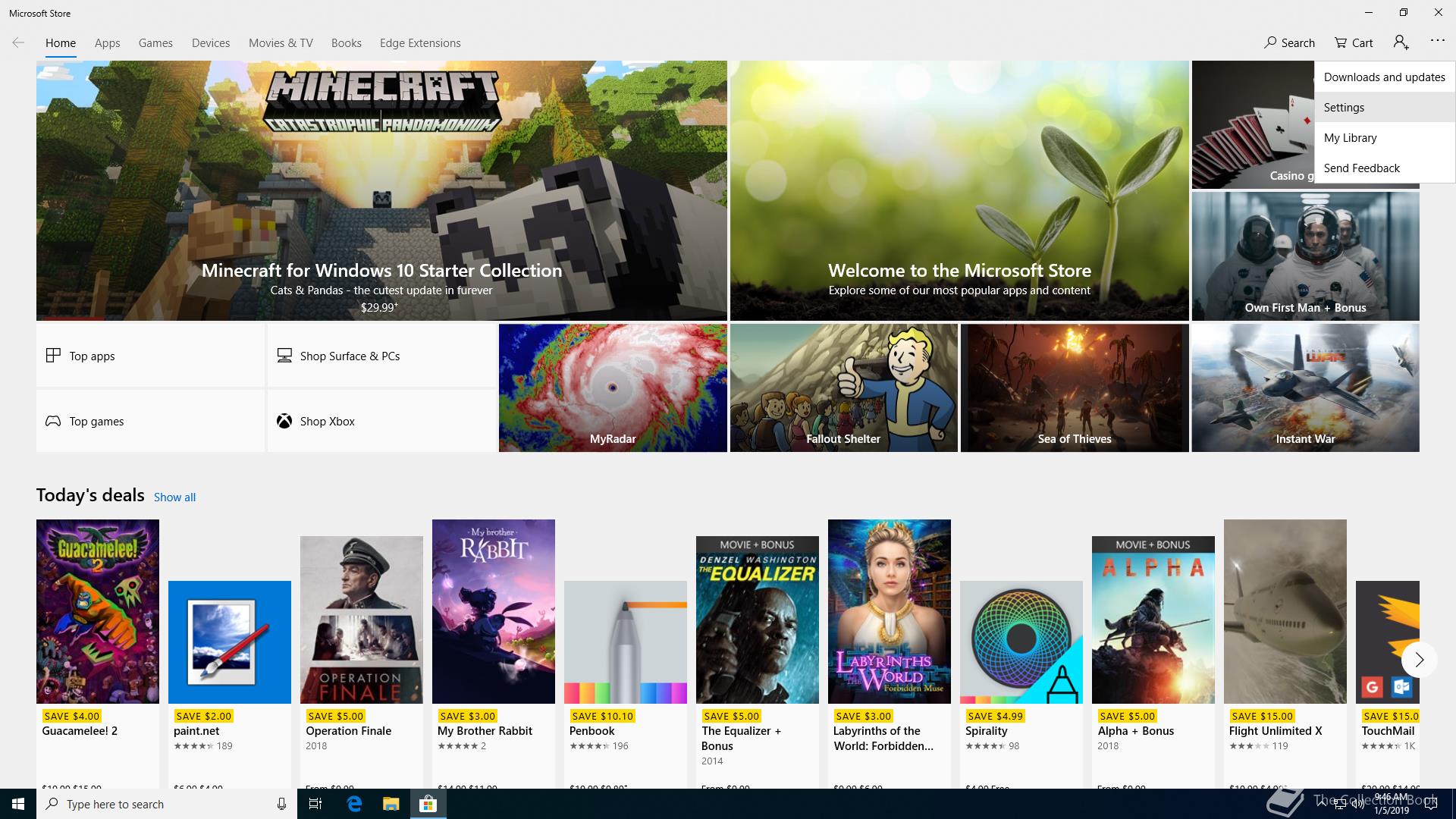This screenshot has height=819, width=1456.
Task: Switch to the Apps tab
Action: tap(107, 42)
